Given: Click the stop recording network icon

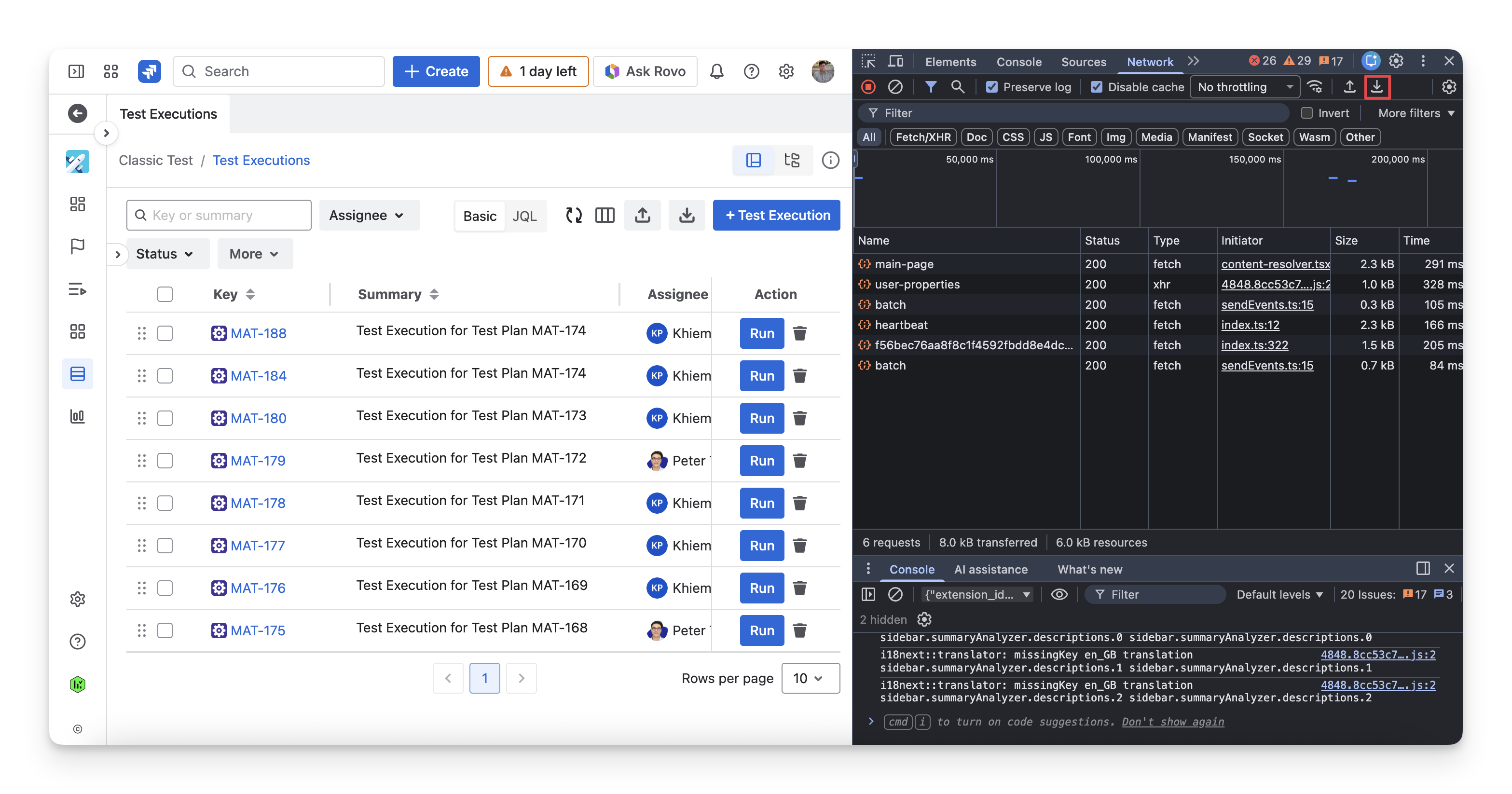Looking at the screenshot, I should (868, 87).
